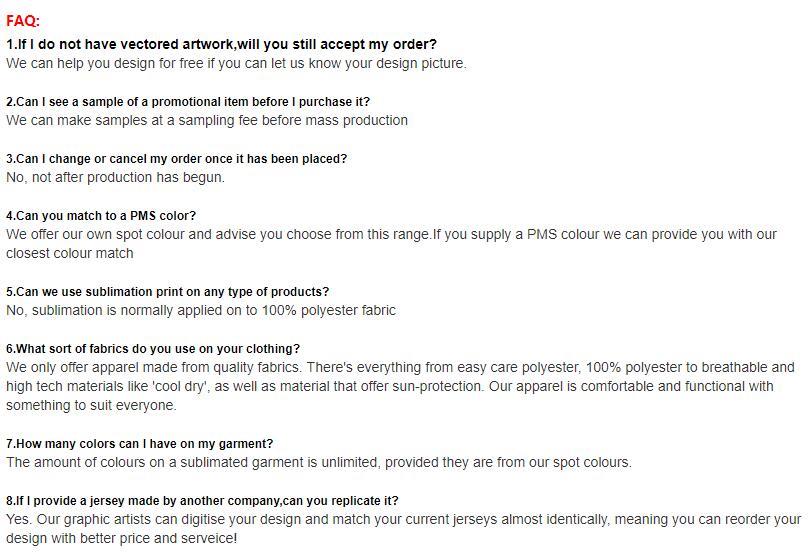This screenshot has width=810, height=554.
Task: Click the answer about sampling fee
Action: (x=207, y=120)
